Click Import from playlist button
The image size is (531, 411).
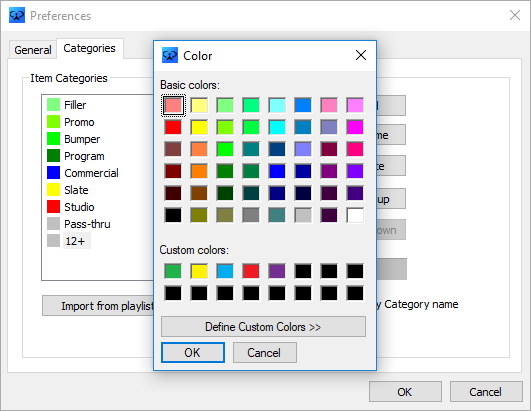coord(98,306)
